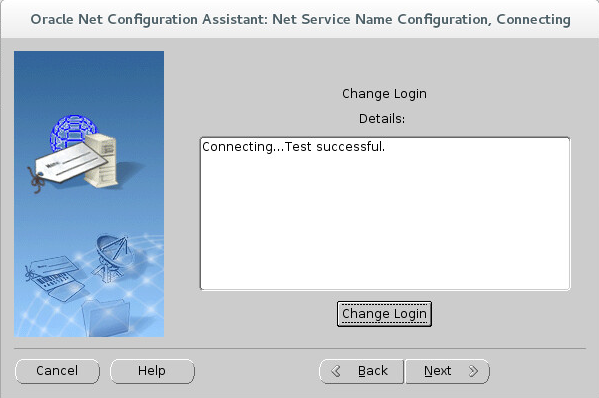This screenshot has height=398, width=599.
Task: Go to previous step with Back
Action: click(x=361, y=371)
